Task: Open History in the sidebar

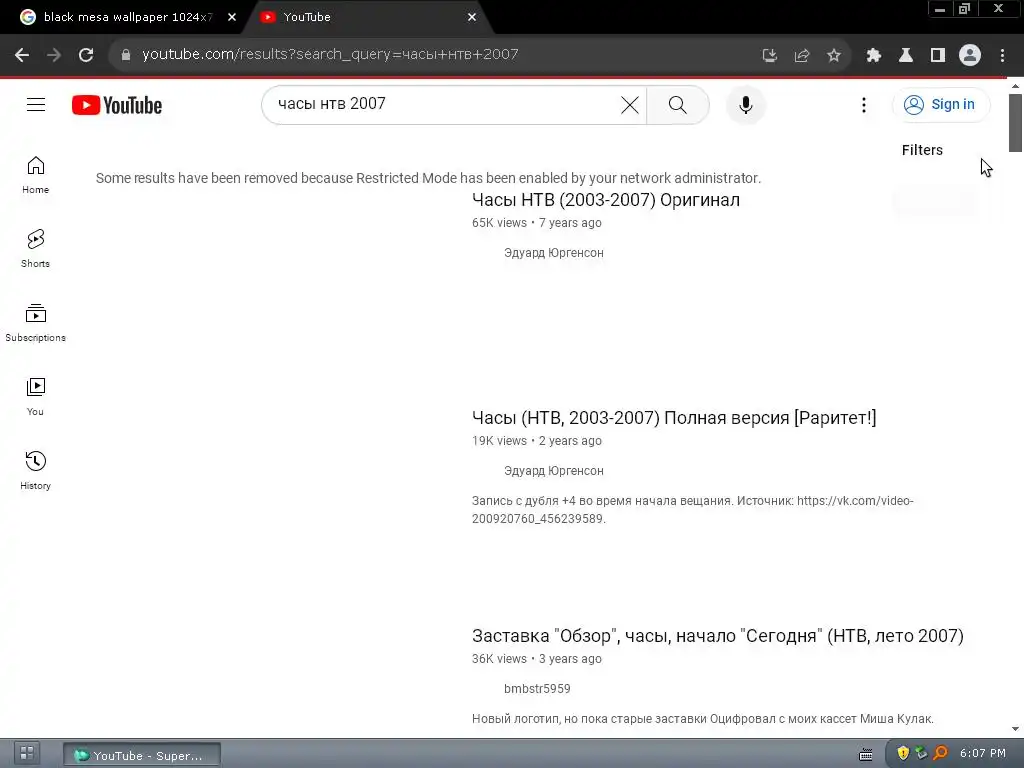Action: (x=35, y=471)
